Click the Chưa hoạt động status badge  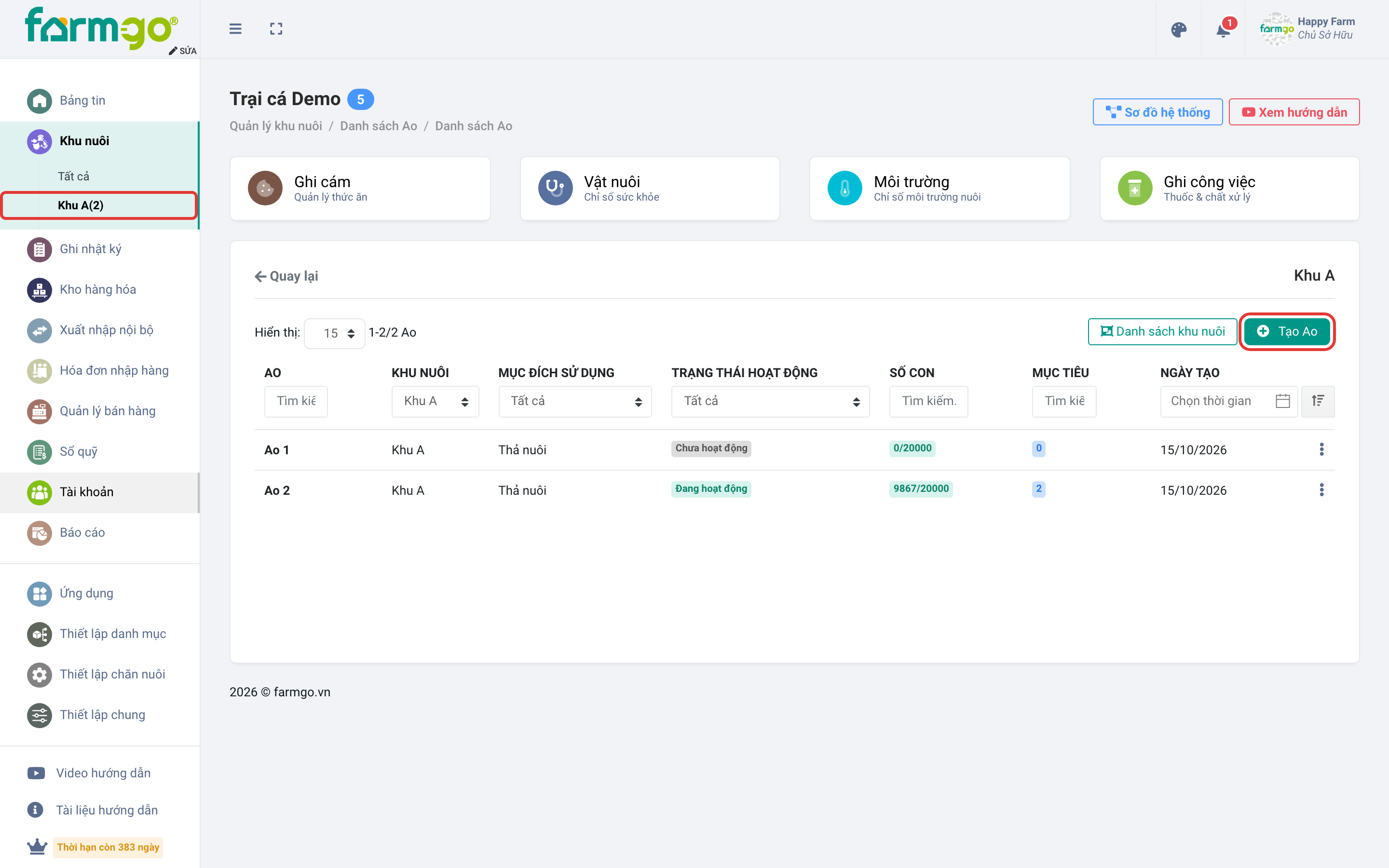pos(711,448)
